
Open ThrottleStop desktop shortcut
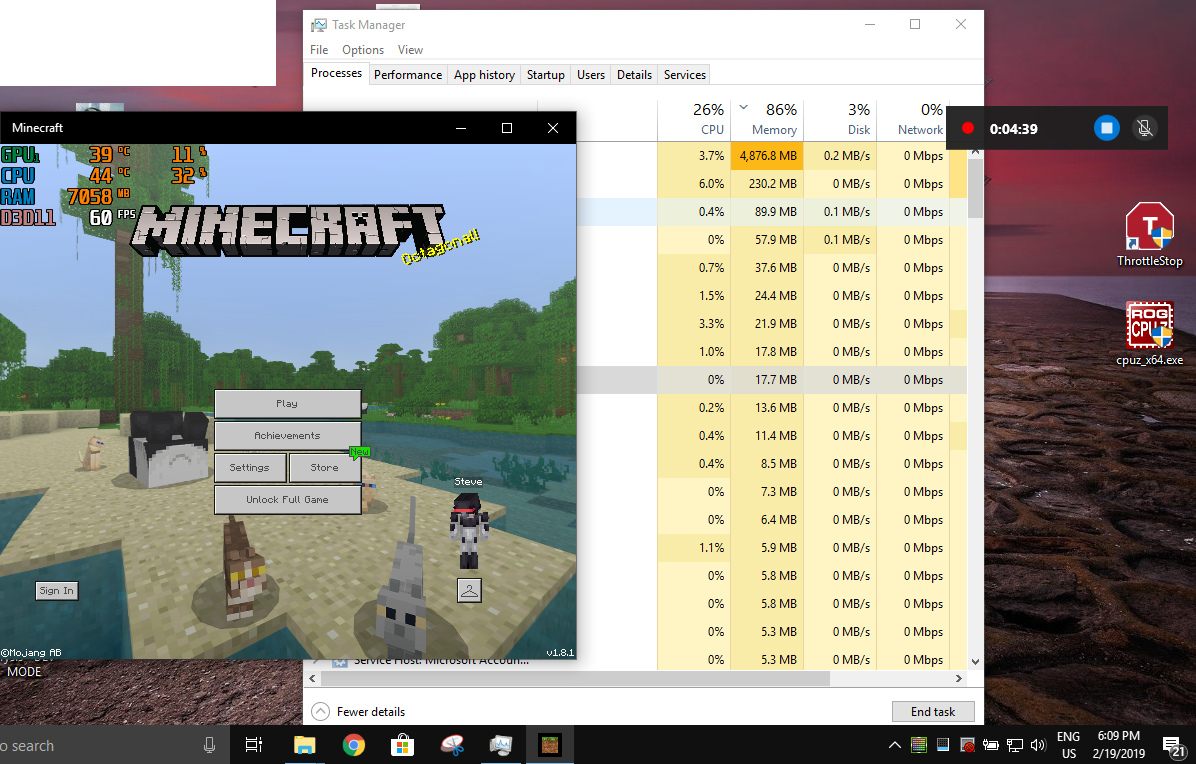(x=1149, y=235)
